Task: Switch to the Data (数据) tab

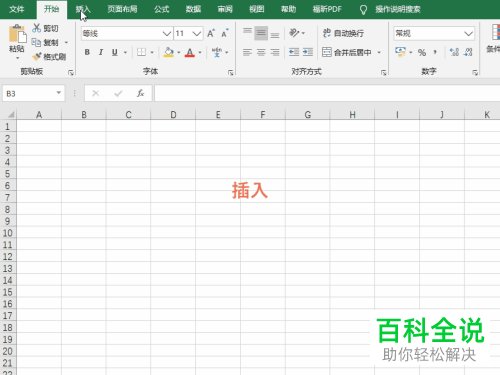Action: click(193, 9)
